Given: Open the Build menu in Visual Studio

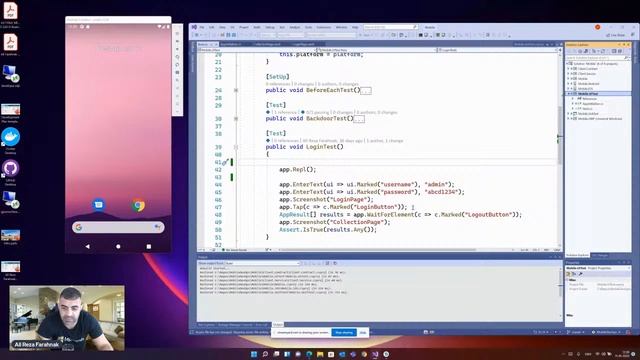Looking at the screenshot, I should tap(257, 27).
